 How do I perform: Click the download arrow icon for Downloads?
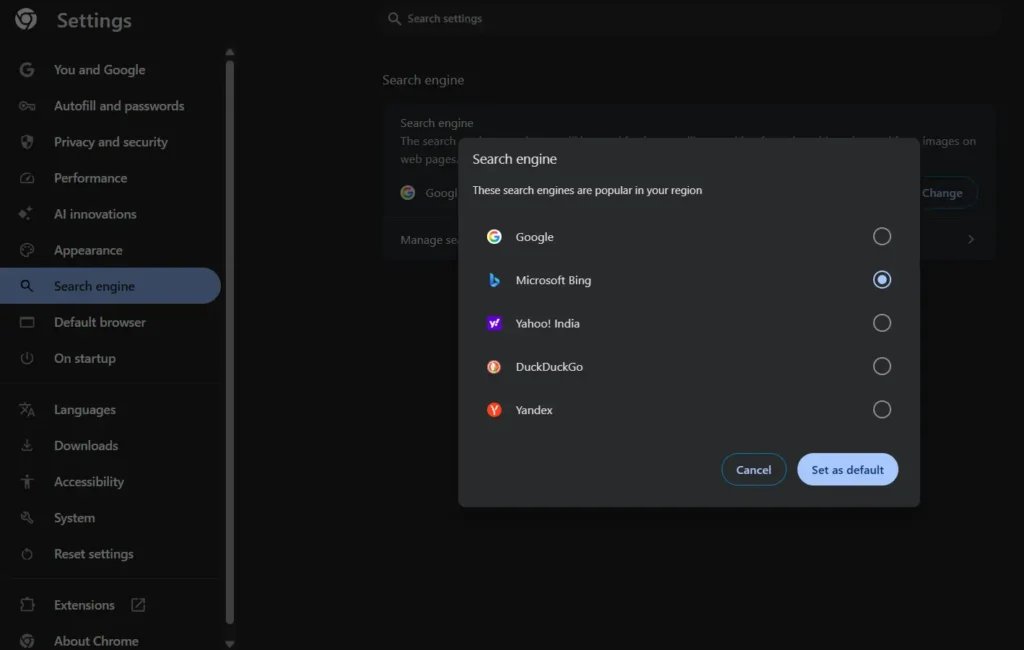coord(27,446)
